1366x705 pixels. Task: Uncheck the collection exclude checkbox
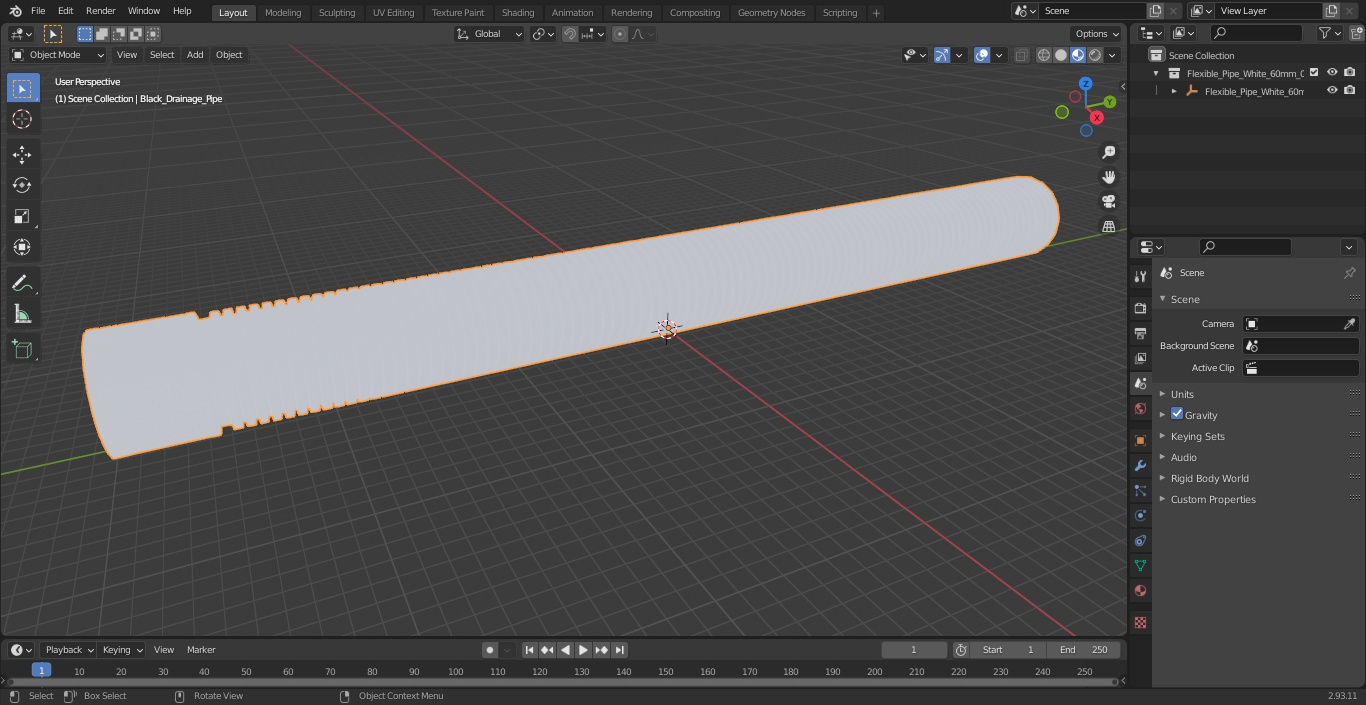click(x=1314, y=72)
